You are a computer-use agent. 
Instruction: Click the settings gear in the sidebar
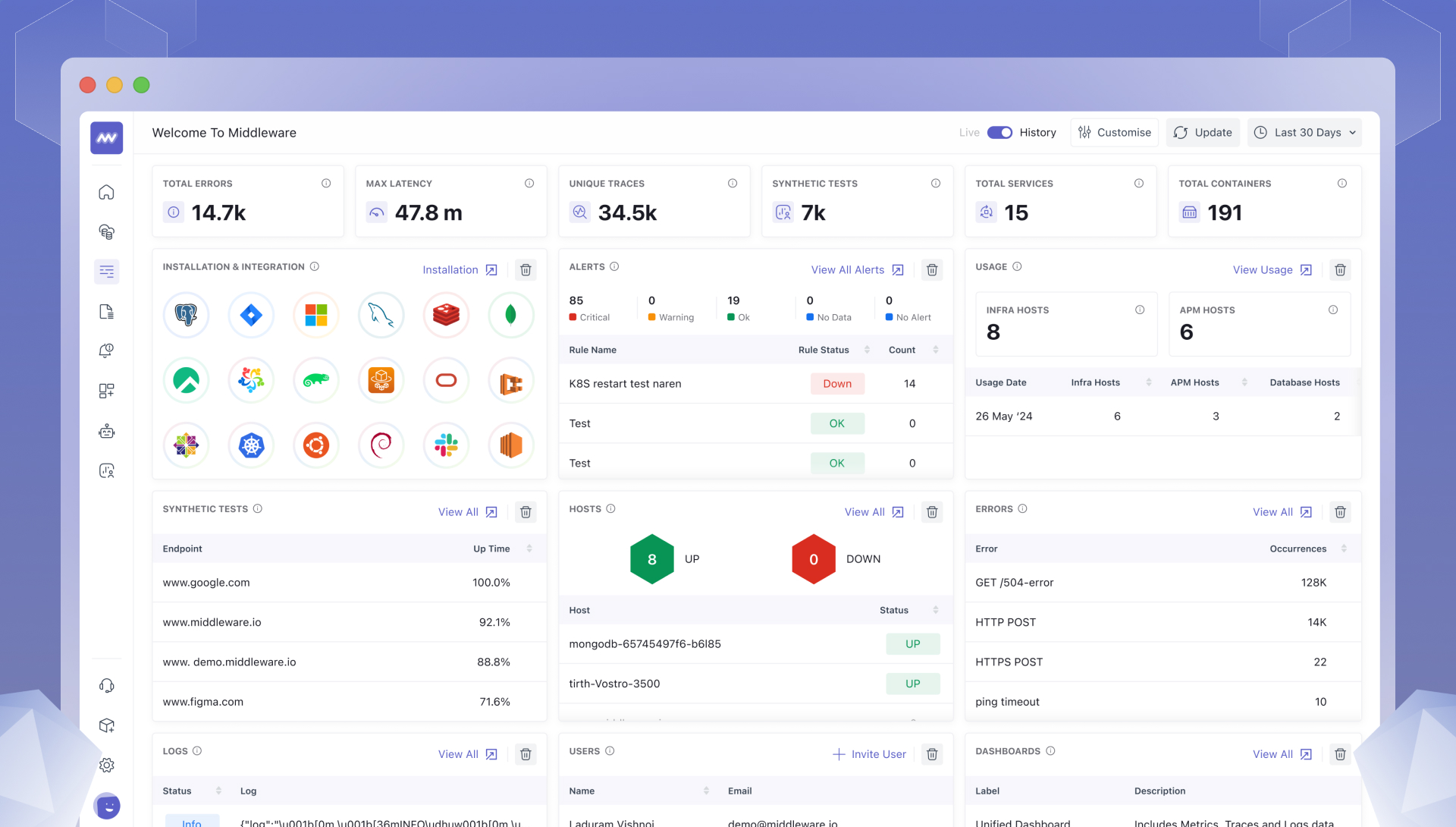pos(106,765)
